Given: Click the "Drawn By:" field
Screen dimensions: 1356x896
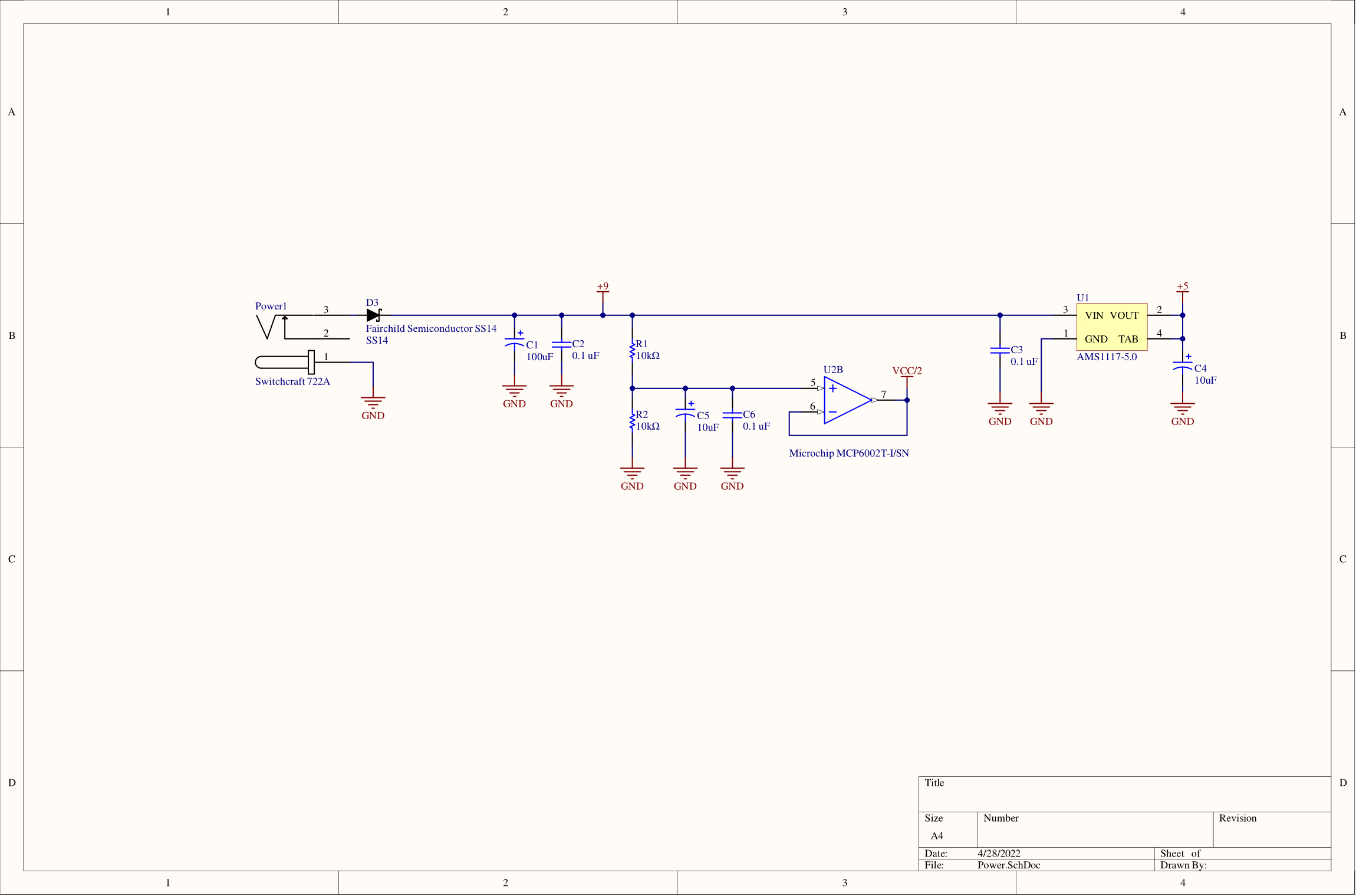Looking at the screenshot, I should point(1242,865).
